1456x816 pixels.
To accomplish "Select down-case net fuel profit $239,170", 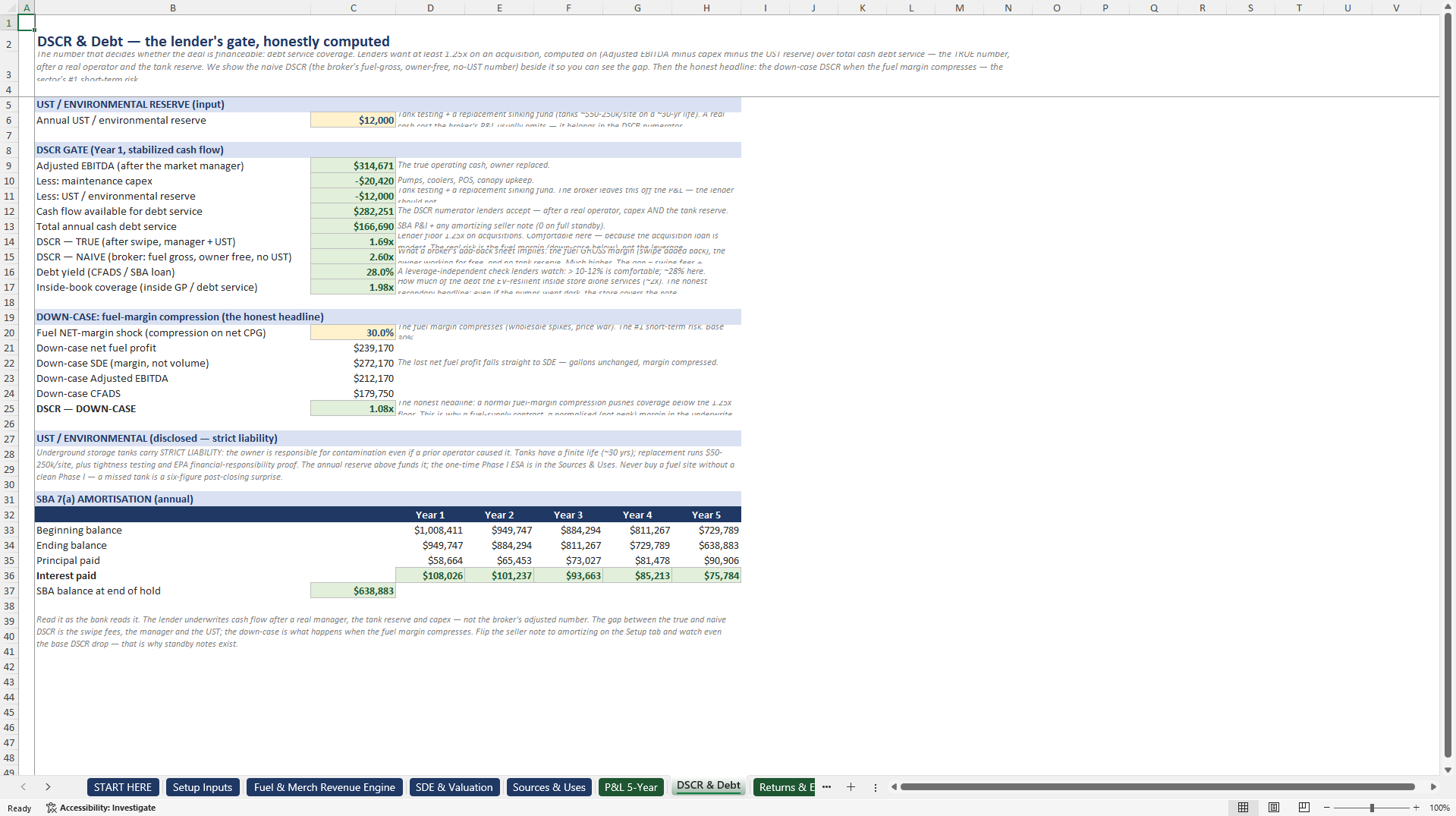I will tap(353, 348).
